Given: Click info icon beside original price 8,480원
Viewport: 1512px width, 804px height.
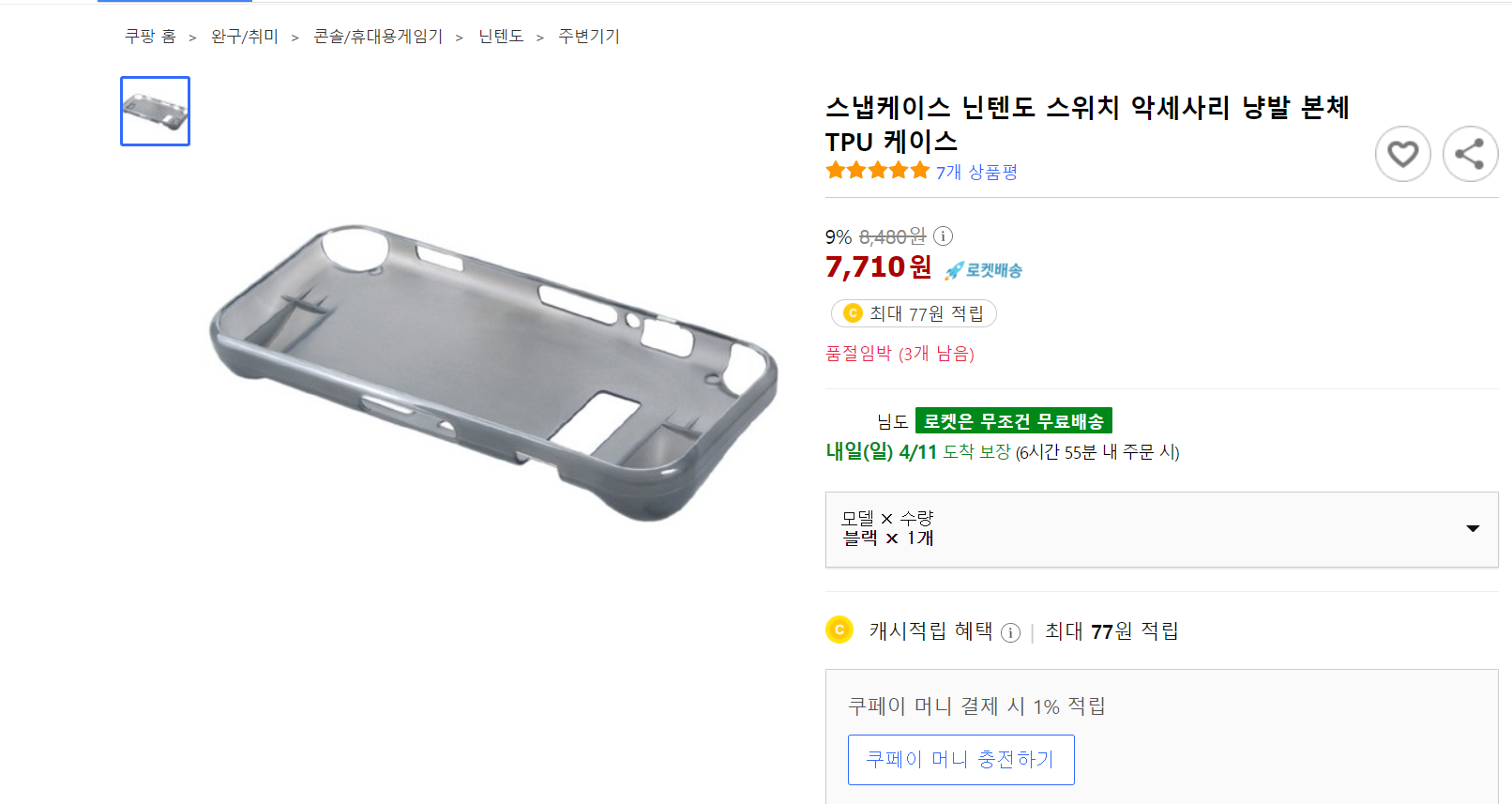Looking at the screenshot, I should point(944,236).
